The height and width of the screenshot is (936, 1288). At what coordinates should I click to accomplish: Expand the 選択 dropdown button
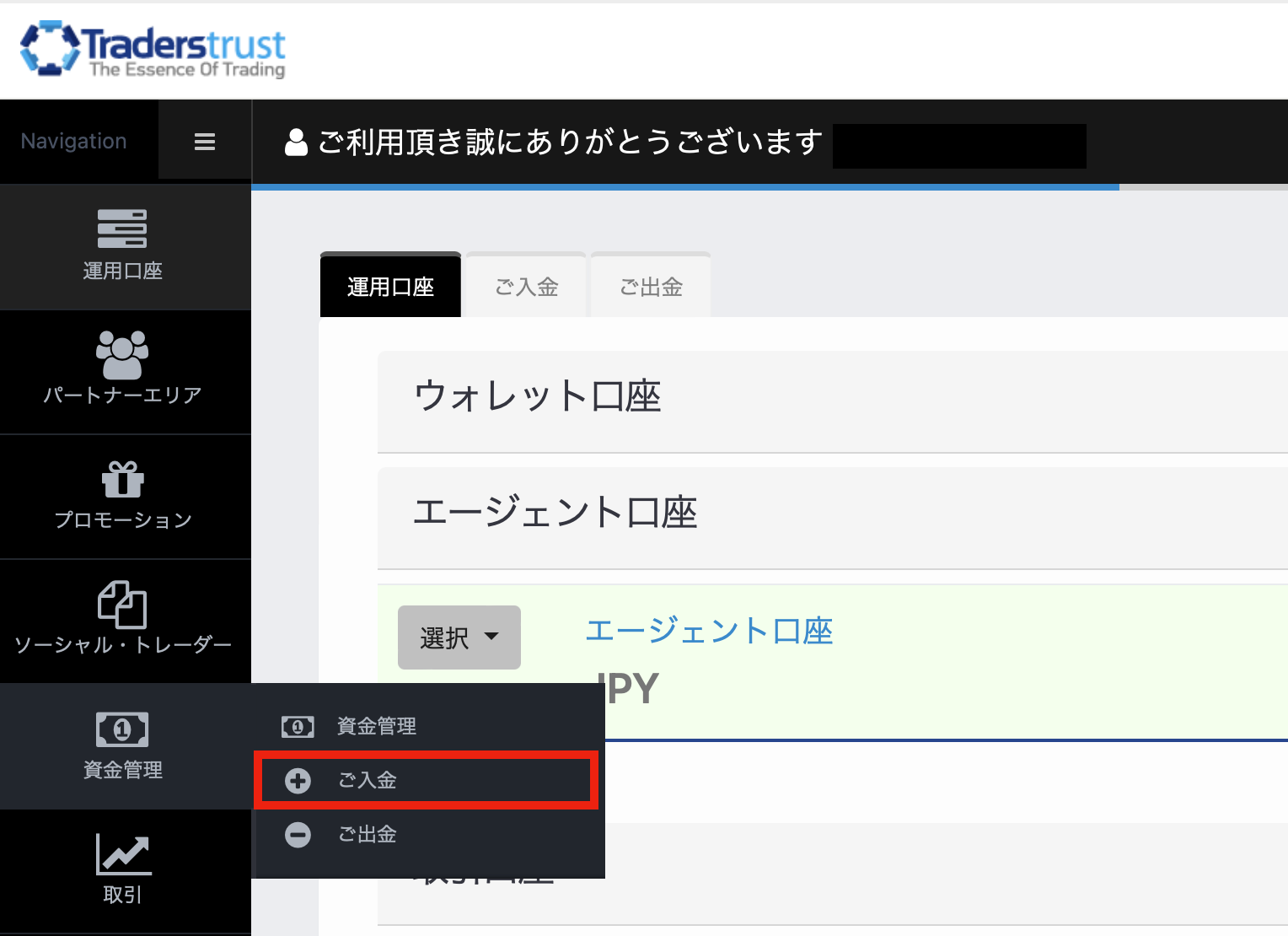(x=459, y=637)
